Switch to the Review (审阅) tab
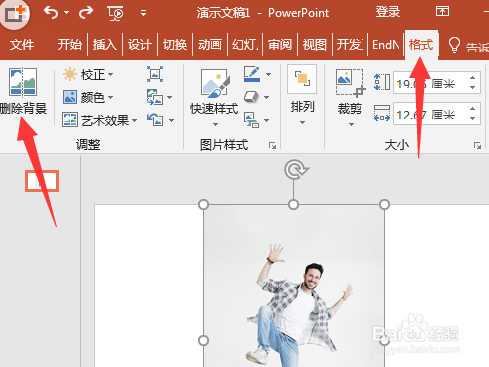 280,44
